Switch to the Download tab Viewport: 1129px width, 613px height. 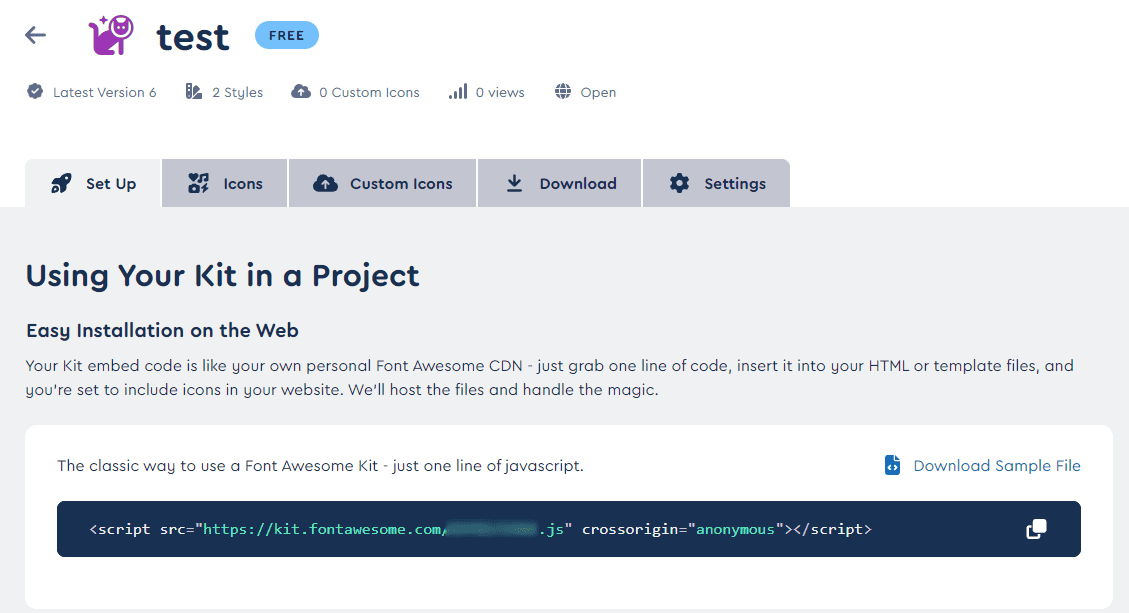(559, 184)
